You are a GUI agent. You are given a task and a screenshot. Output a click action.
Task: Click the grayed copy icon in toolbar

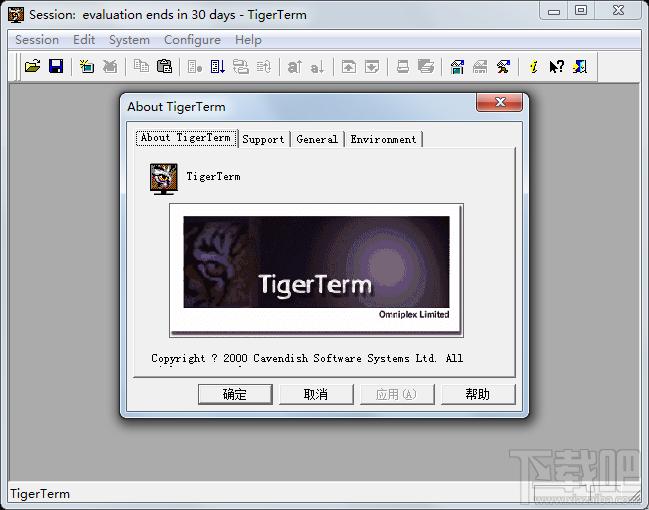pos(141,66)
